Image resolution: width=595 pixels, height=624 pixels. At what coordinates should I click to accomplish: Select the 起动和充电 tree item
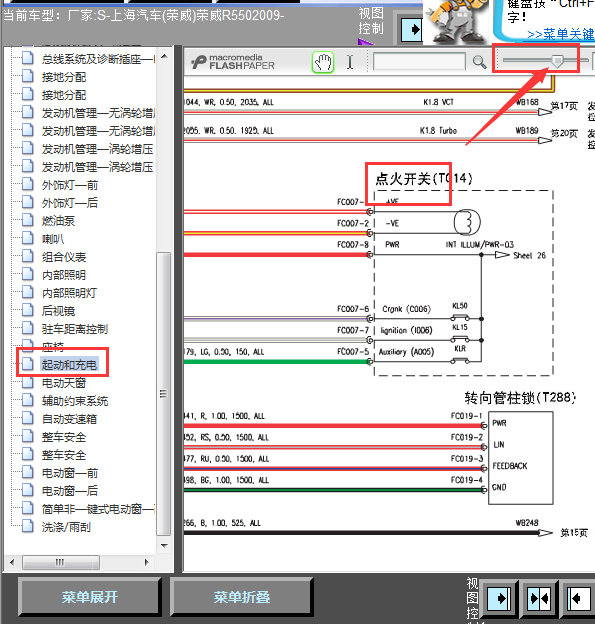click(69, 365)
